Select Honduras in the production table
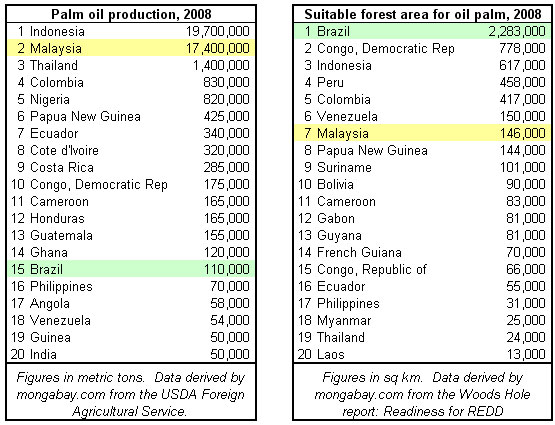 [x=57, y=218]
